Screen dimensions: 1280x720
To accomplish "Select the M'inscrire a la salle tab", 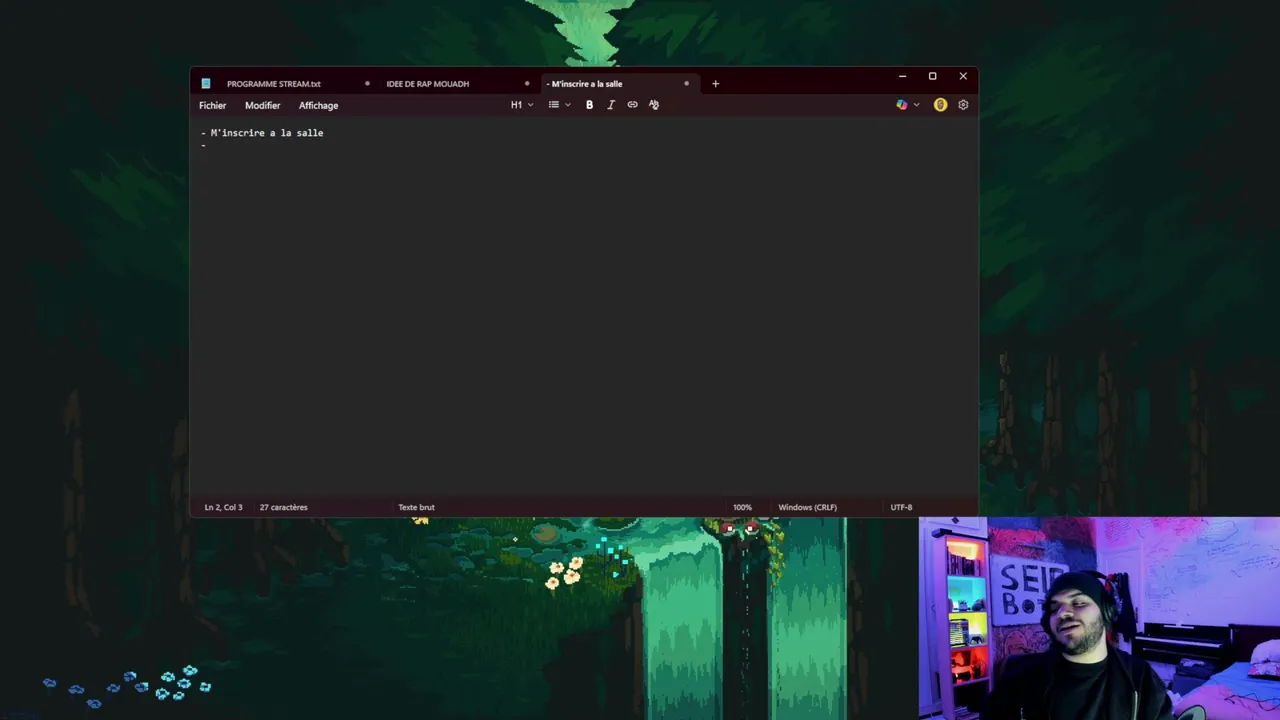I will [586, 84].
